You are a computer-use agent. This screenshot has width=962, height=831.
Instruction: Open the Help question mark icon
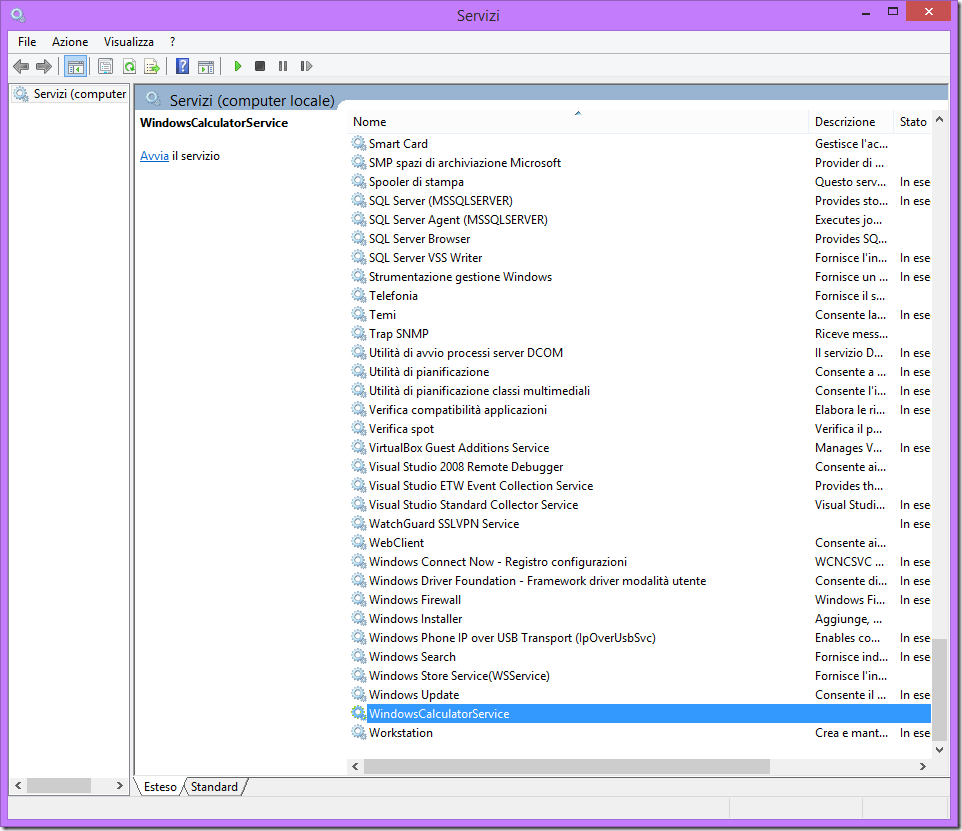[x=182, y=67]
